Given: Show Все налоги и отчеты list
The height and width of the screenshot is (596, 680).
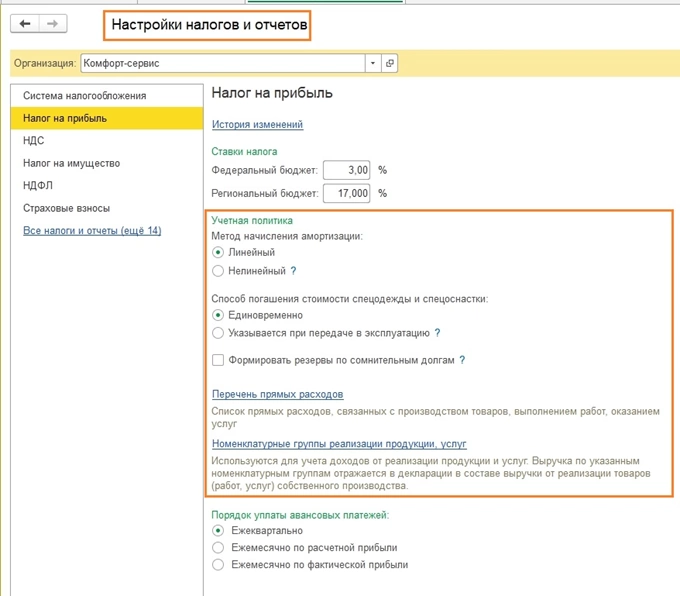Looking at the screenshot, I should (x=92, y=231).
